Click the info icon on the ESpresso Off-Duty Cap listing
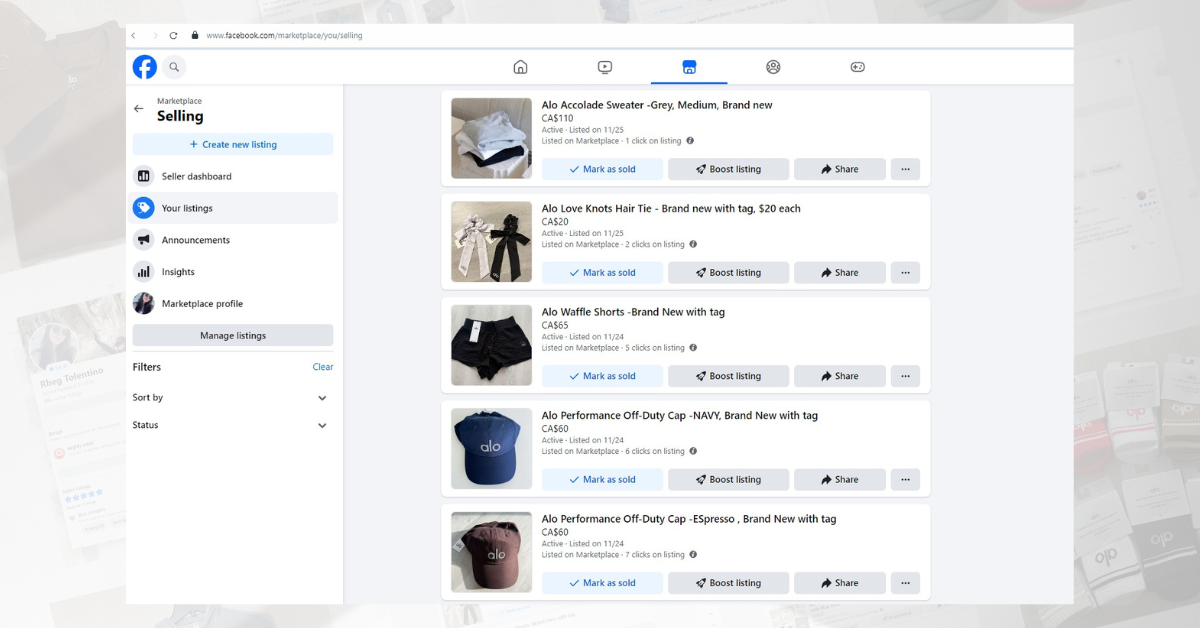 [693, 555]
